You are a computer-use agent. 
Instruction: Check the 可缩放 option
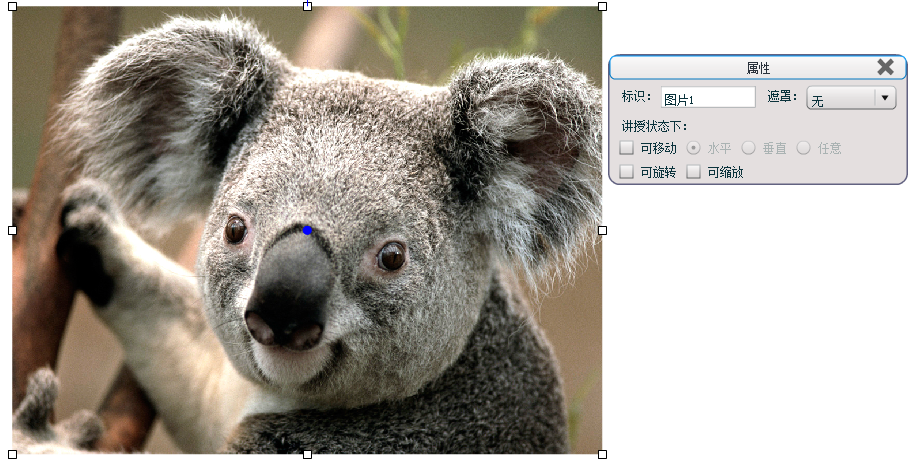[694, 172]
